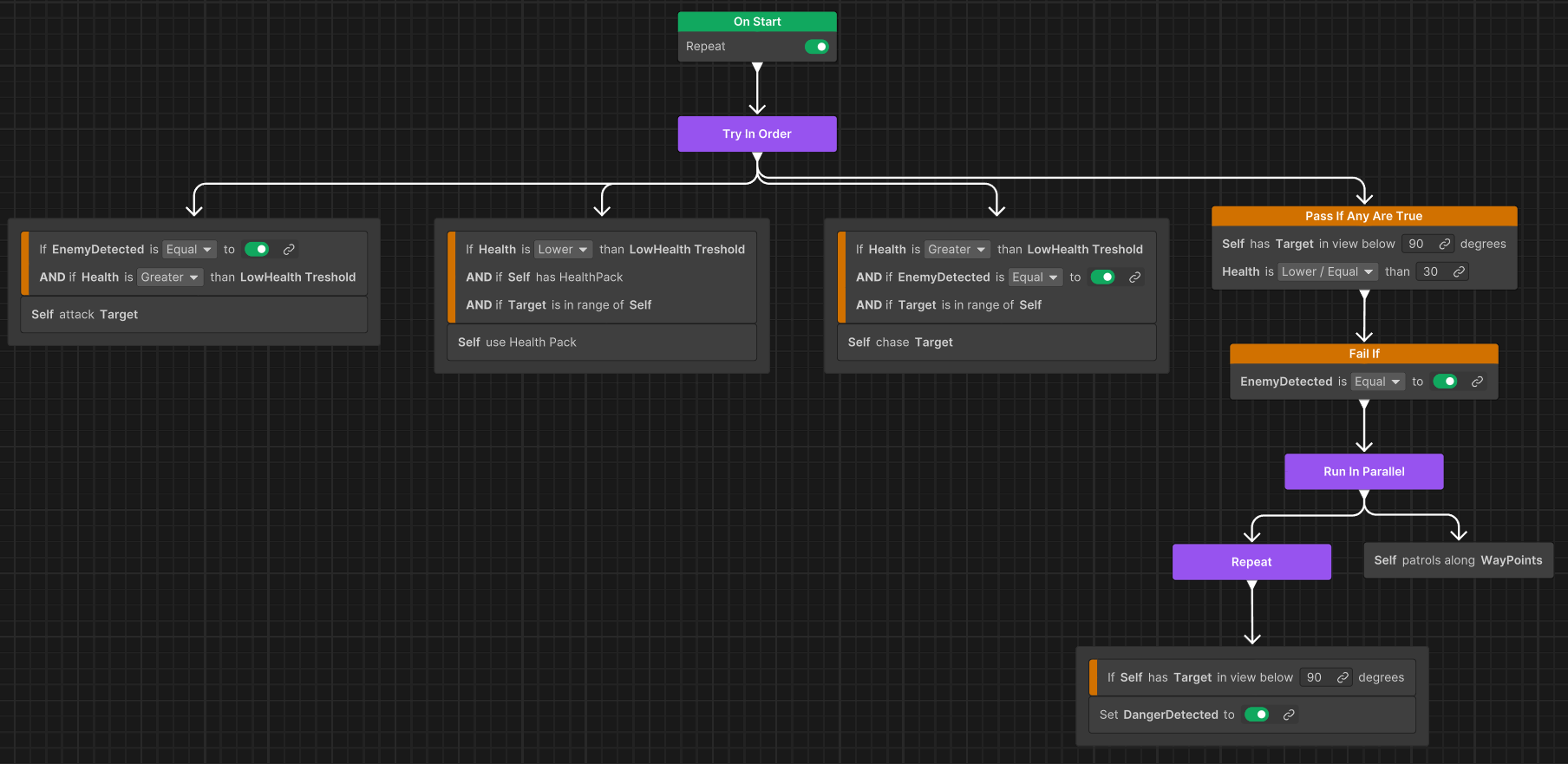Open the Lower dropdown in the use Health Pack node

(x=563, y=250)
